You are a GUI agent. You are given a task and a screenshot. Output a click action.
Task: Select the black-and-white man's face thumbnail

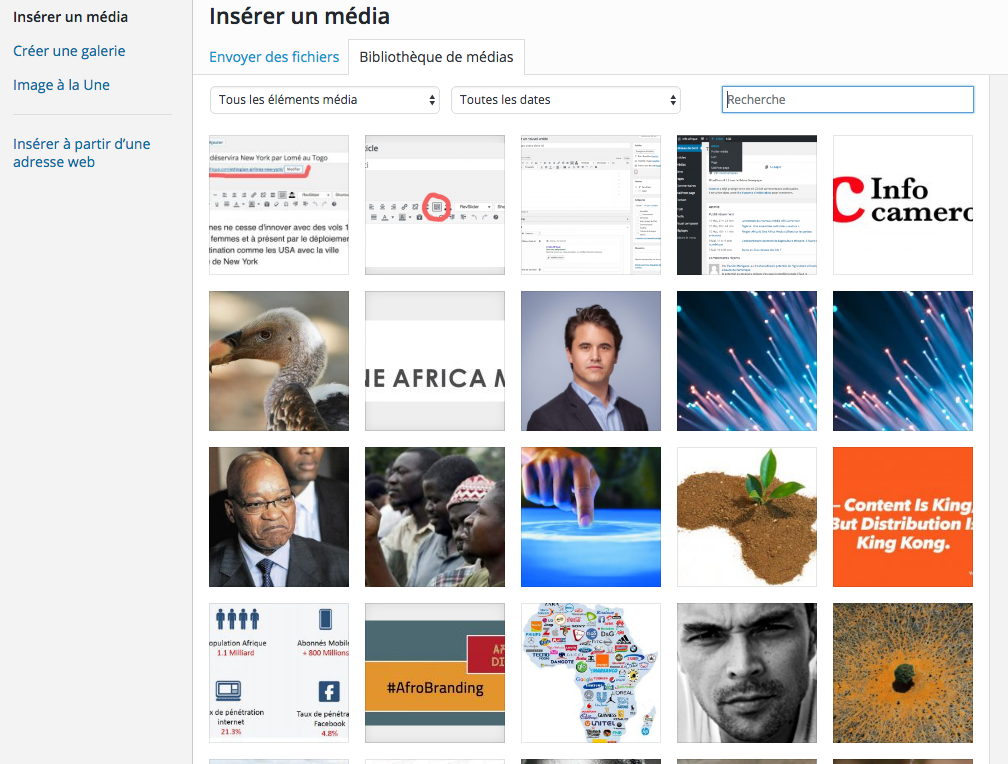pos(747,673)
